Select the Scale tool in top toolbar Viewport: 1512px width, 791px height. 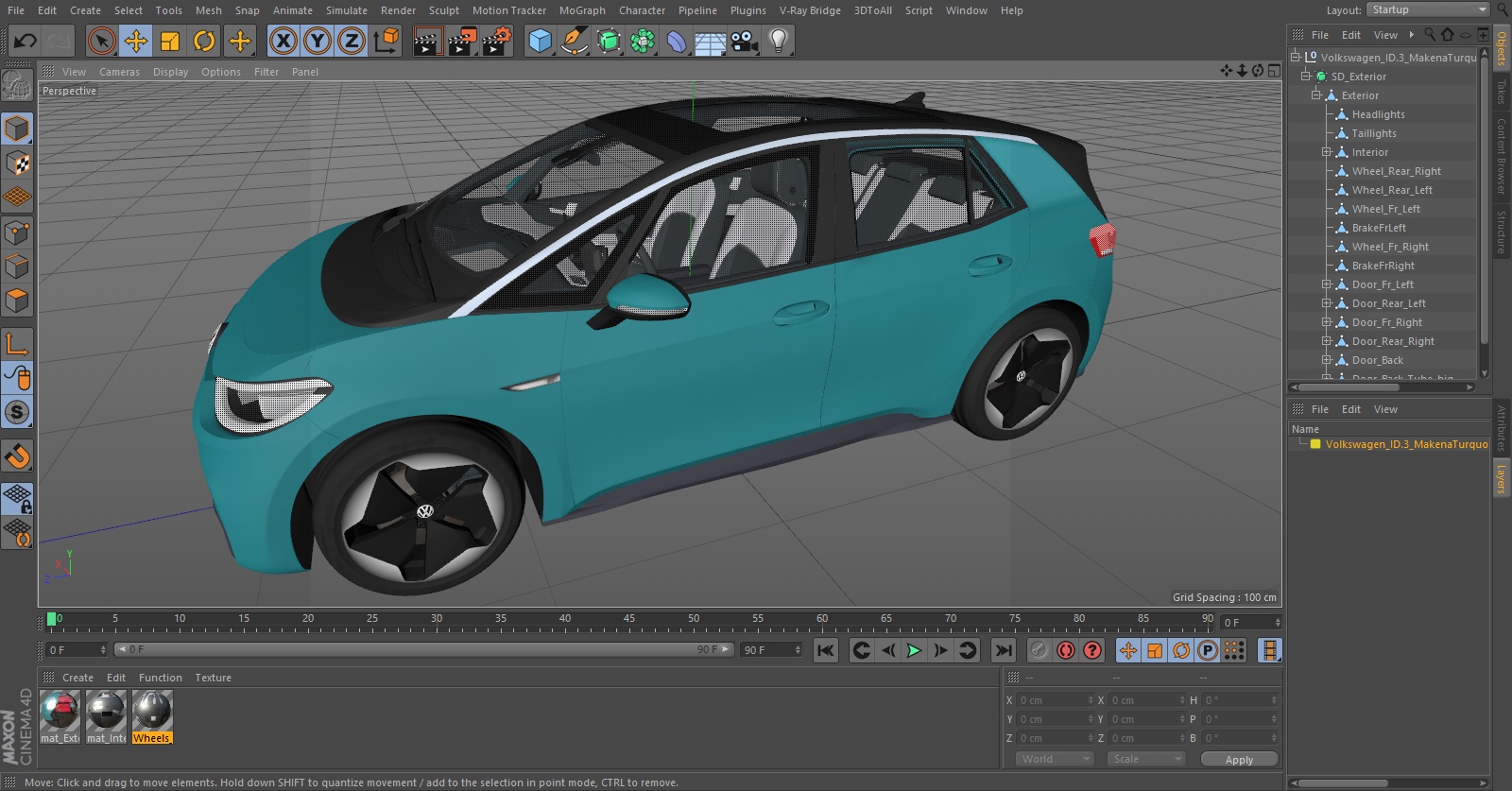click(170, 41)
